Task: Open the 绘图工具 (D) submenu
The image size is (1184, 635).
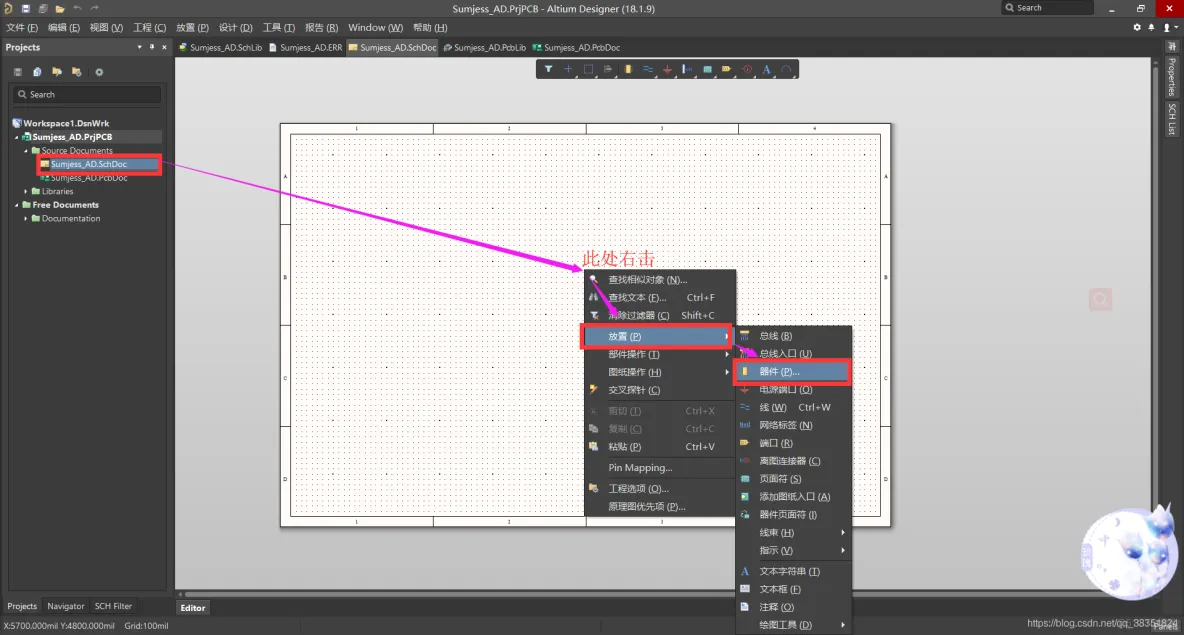Action: tap(794, 624)
